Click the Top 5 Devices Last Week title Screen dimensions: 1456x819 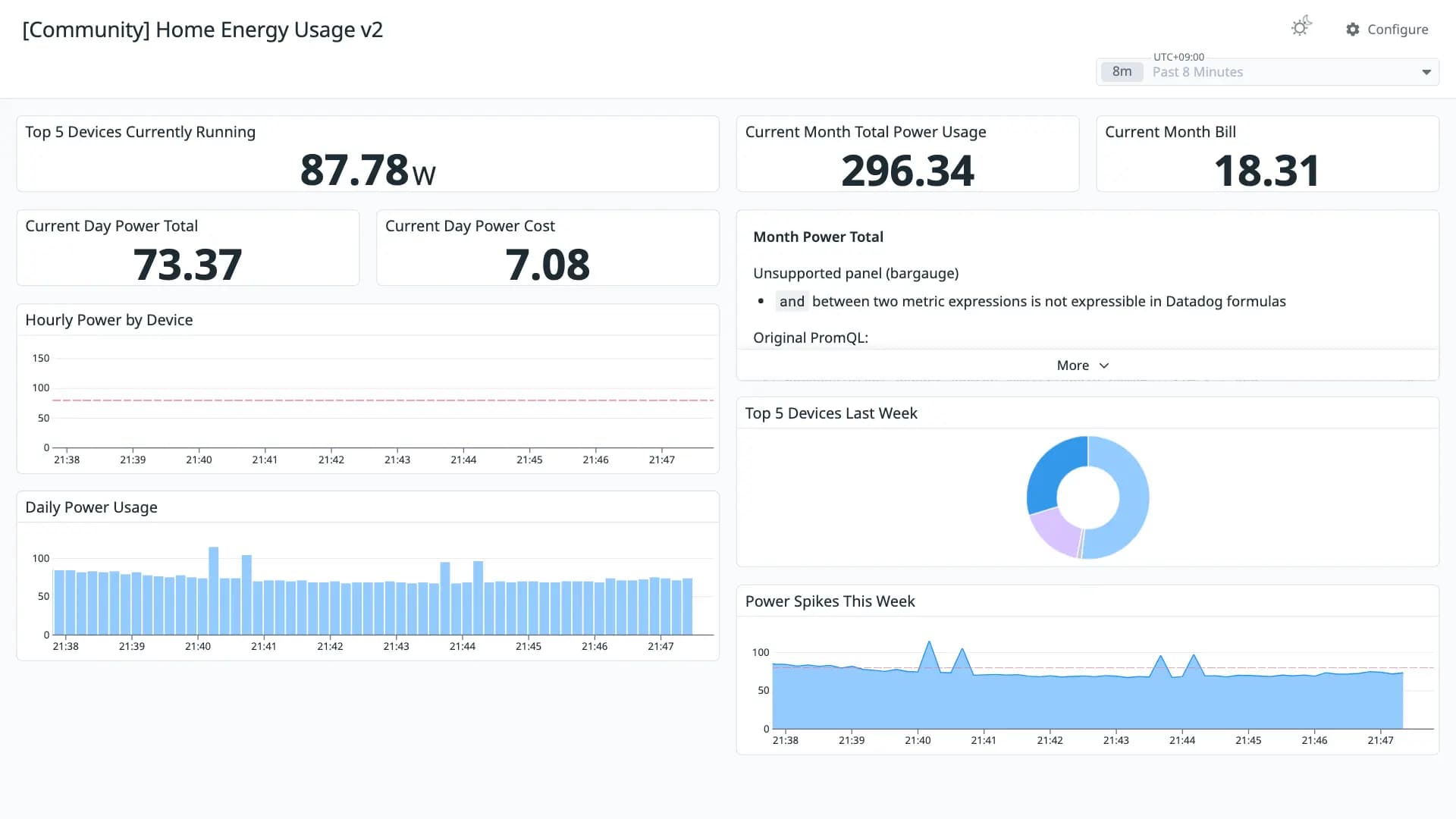coord(831,413)
